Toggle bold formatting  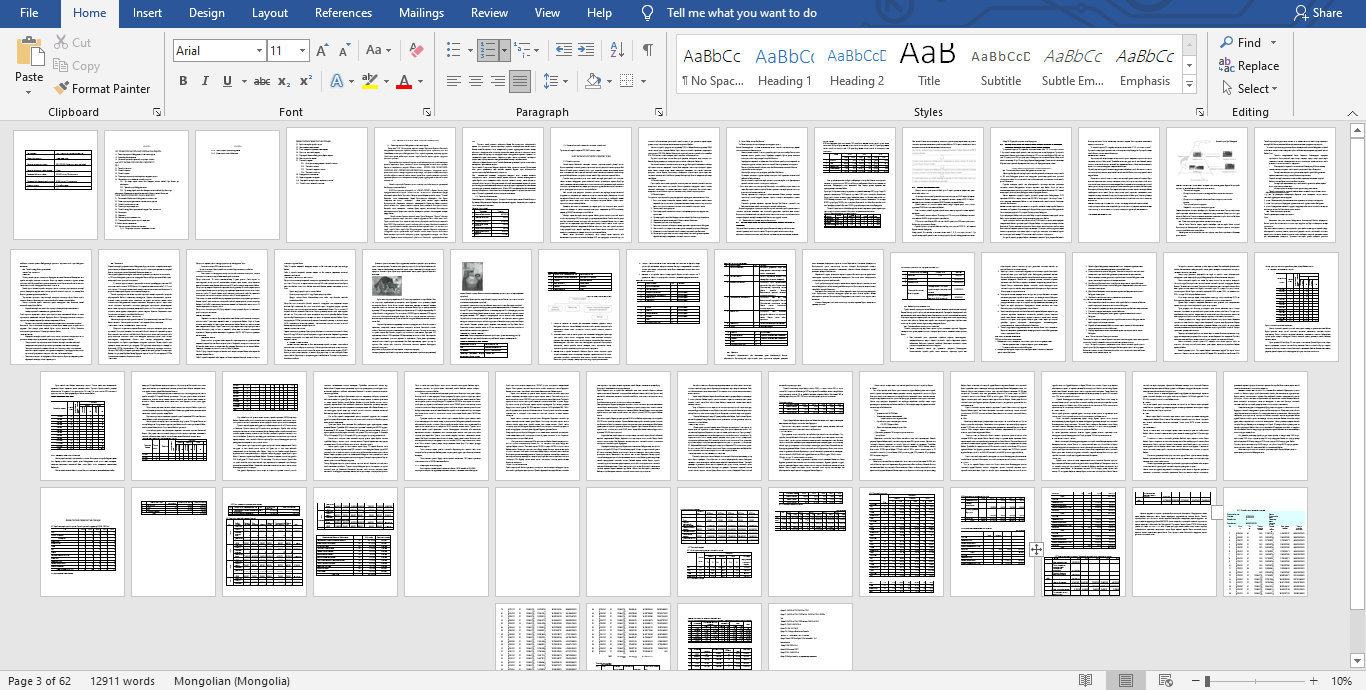coord(183,81)
